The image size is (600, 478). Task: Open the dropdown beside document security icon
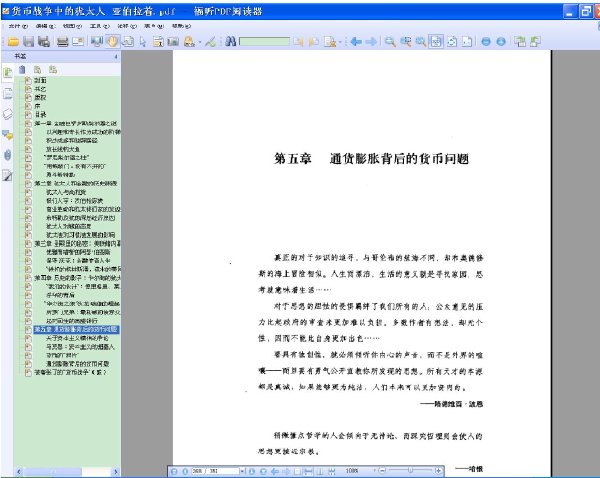click(340, 42)
